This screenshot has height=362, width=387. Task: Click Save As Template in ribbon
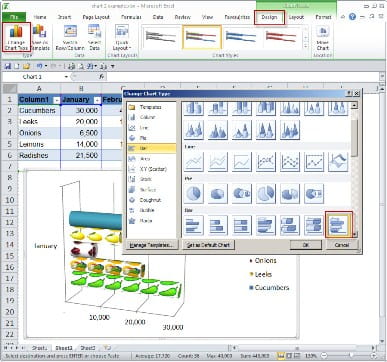pyautogui.click(x=41, y=37)
